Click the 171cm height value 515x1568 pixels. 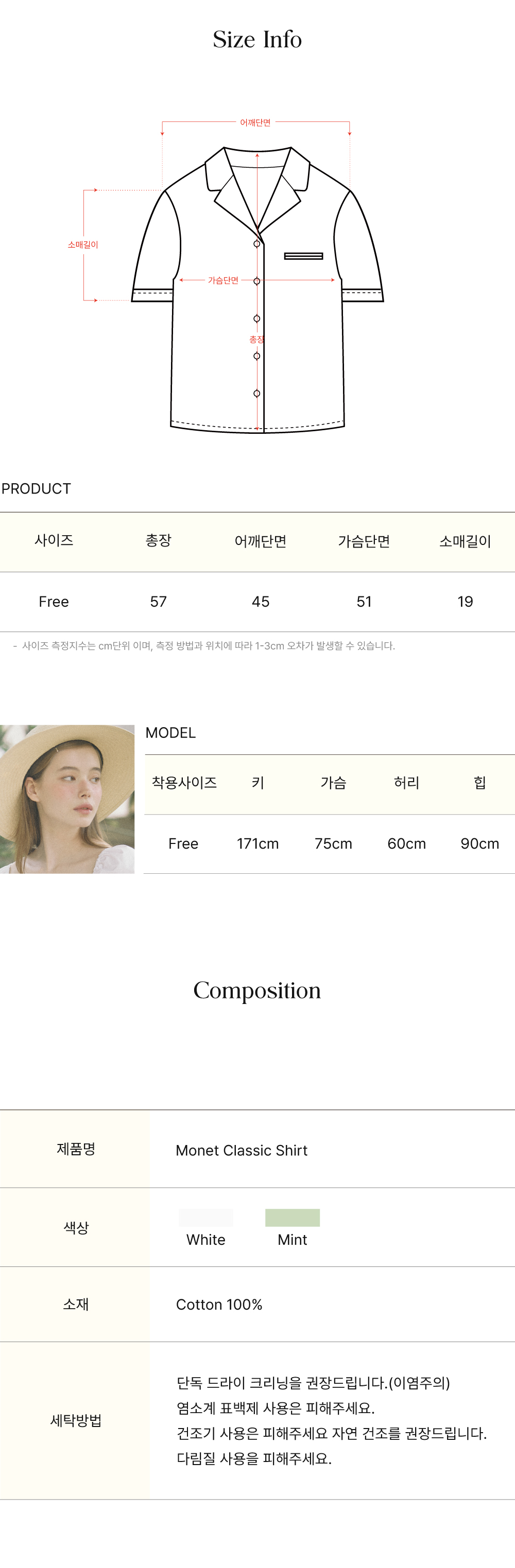[x=258, y=843]
